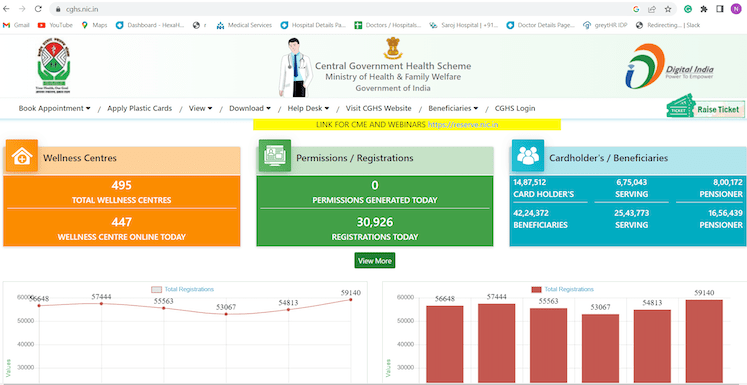Click the Wellness Centres card heading
The height and width of the screenshot is (385, 747).
coord(80,158)
